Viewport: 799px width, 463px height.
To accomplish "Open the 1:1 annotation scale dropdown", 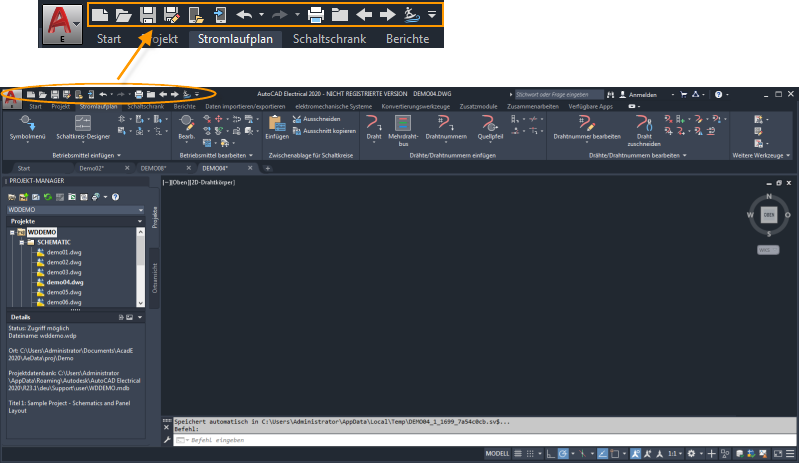I will click(675, 453).
